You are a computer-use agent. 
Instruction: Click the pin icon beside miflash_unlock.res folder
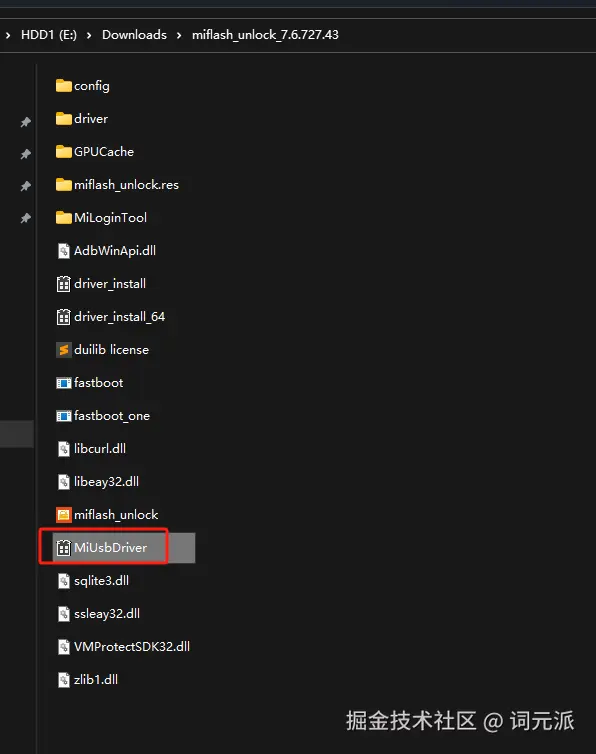point(26,186)
